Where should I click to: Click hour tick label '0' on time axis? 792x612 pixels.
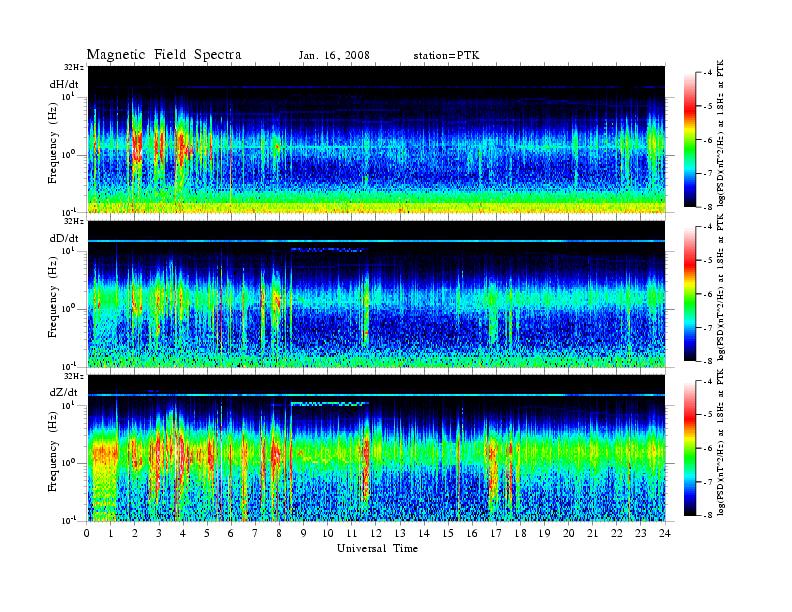87,533
